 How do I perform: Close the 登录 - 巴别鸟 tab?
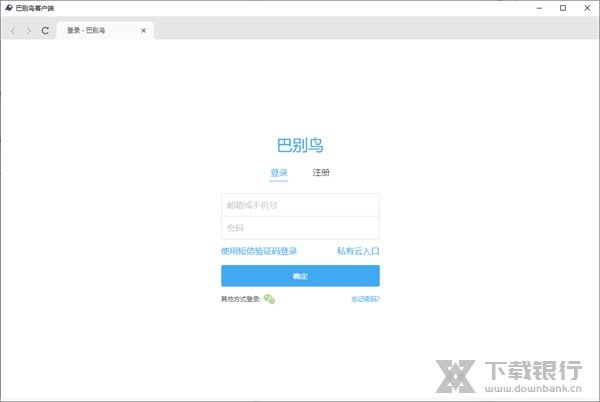tap(143, 31)
